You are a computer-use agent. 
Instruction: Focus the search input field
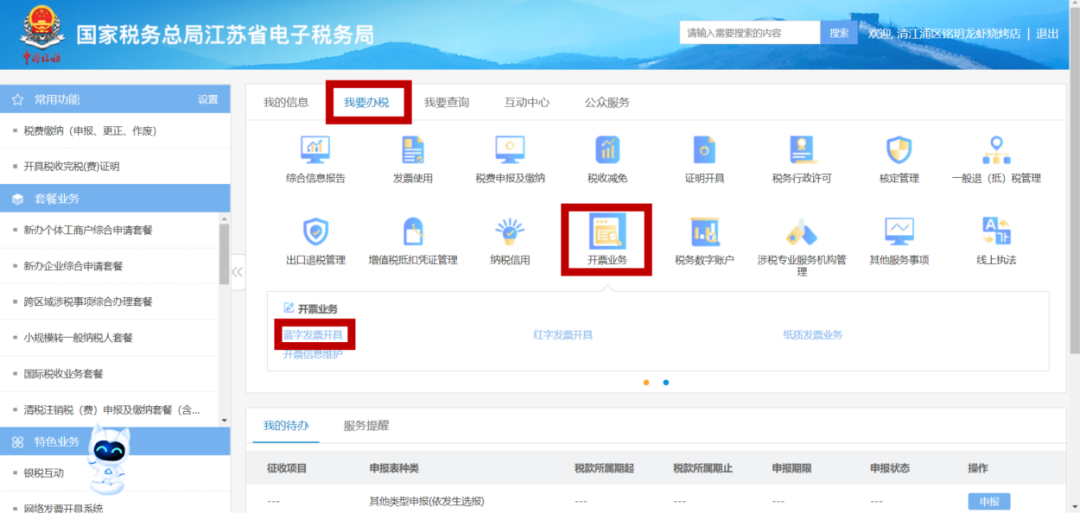[750, 33]
